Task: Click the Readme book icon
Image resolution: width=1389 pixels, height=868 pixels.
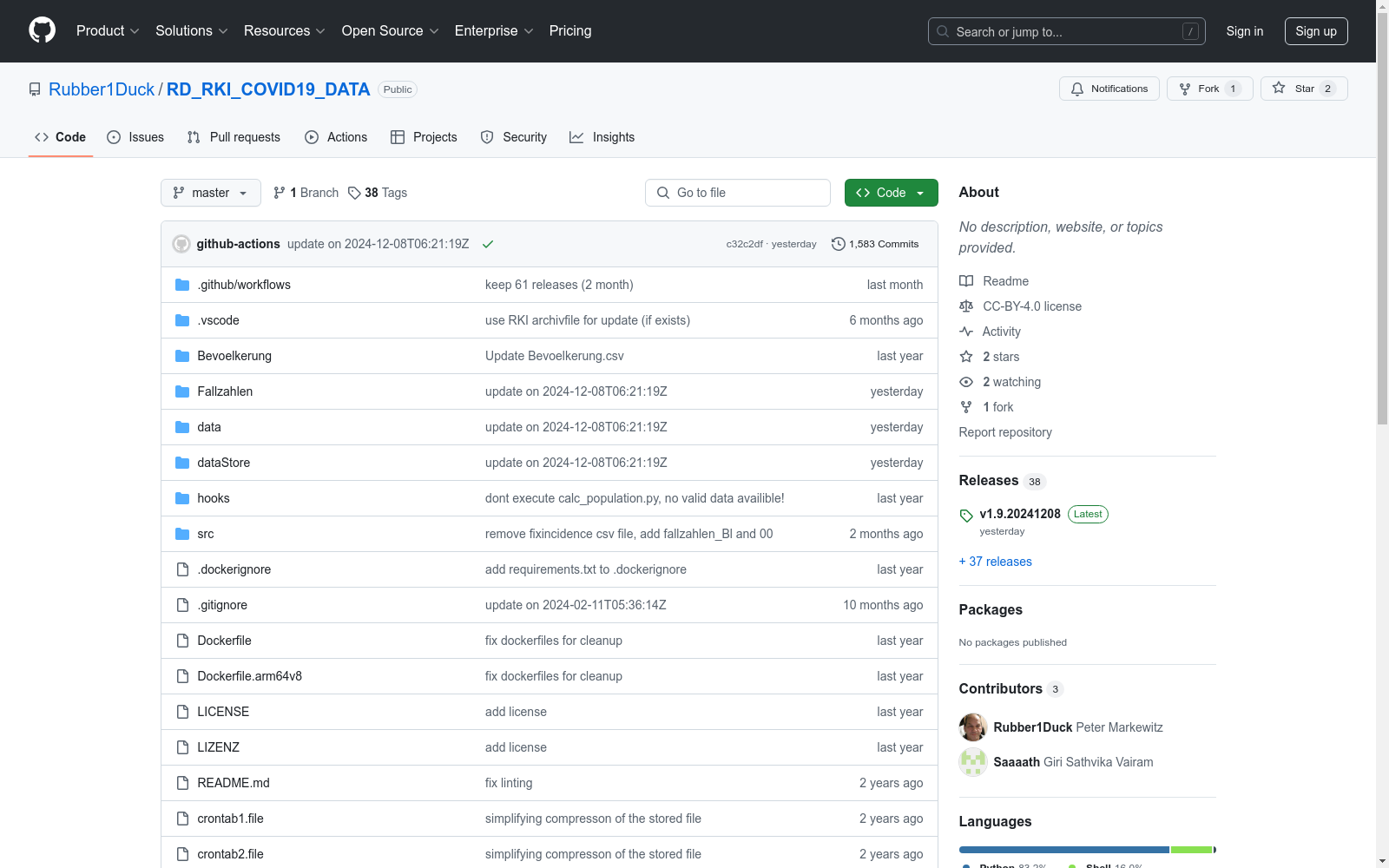Action: click(x=966, y=281)
